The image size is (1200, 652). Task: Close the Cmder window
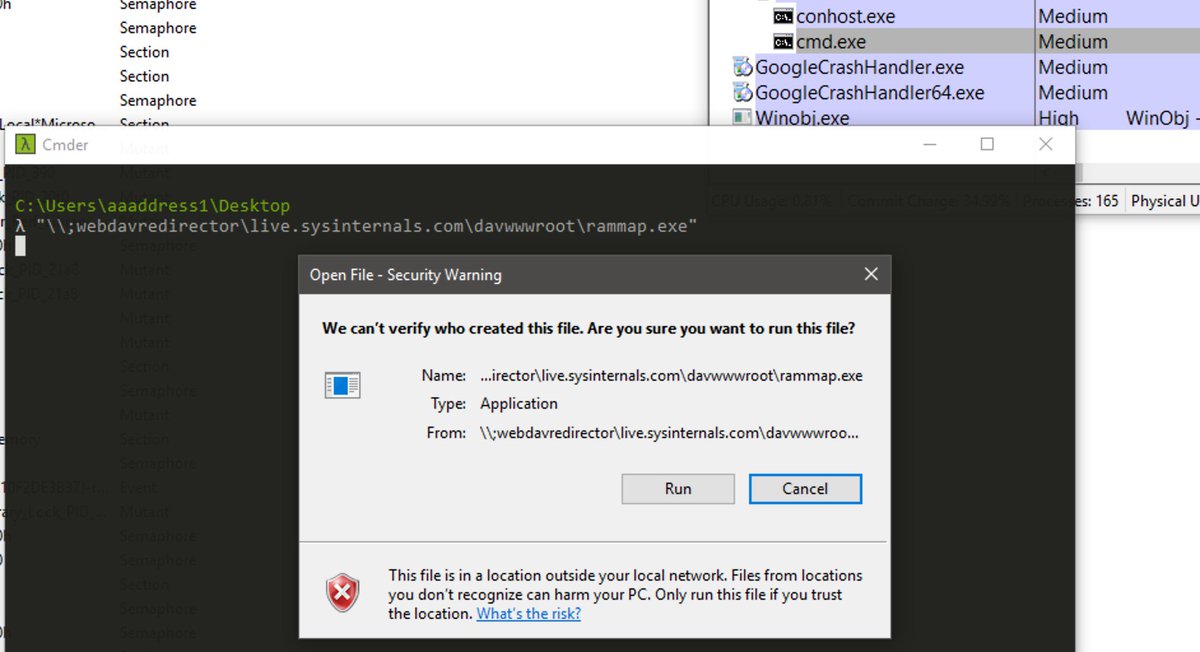coord(1045,144)
